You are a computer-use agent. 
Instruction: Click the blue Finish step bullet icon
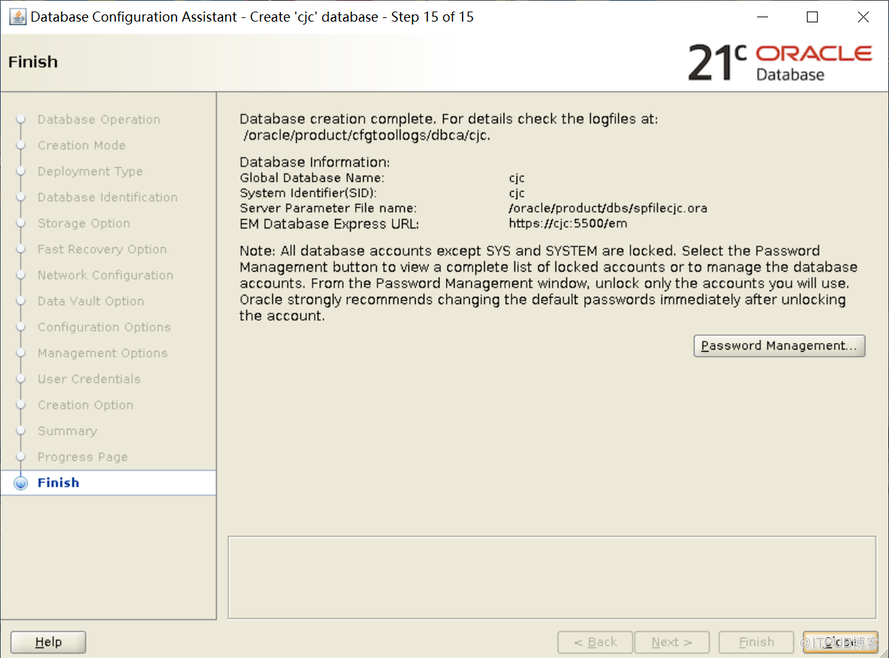21,483
